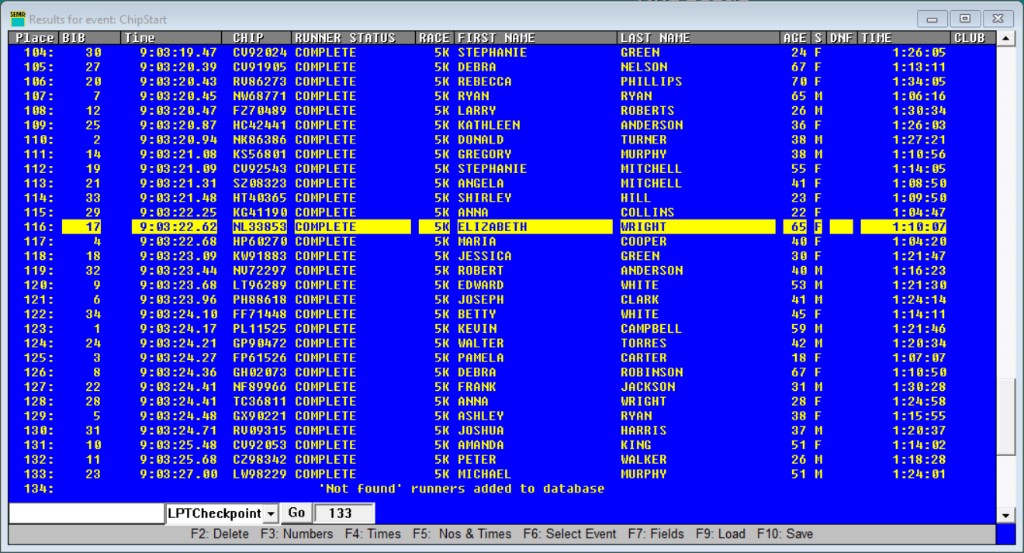The height and width of the screenshot is (553, 1024).
Task: Click last name WALKER
Action: coord(644,460)
